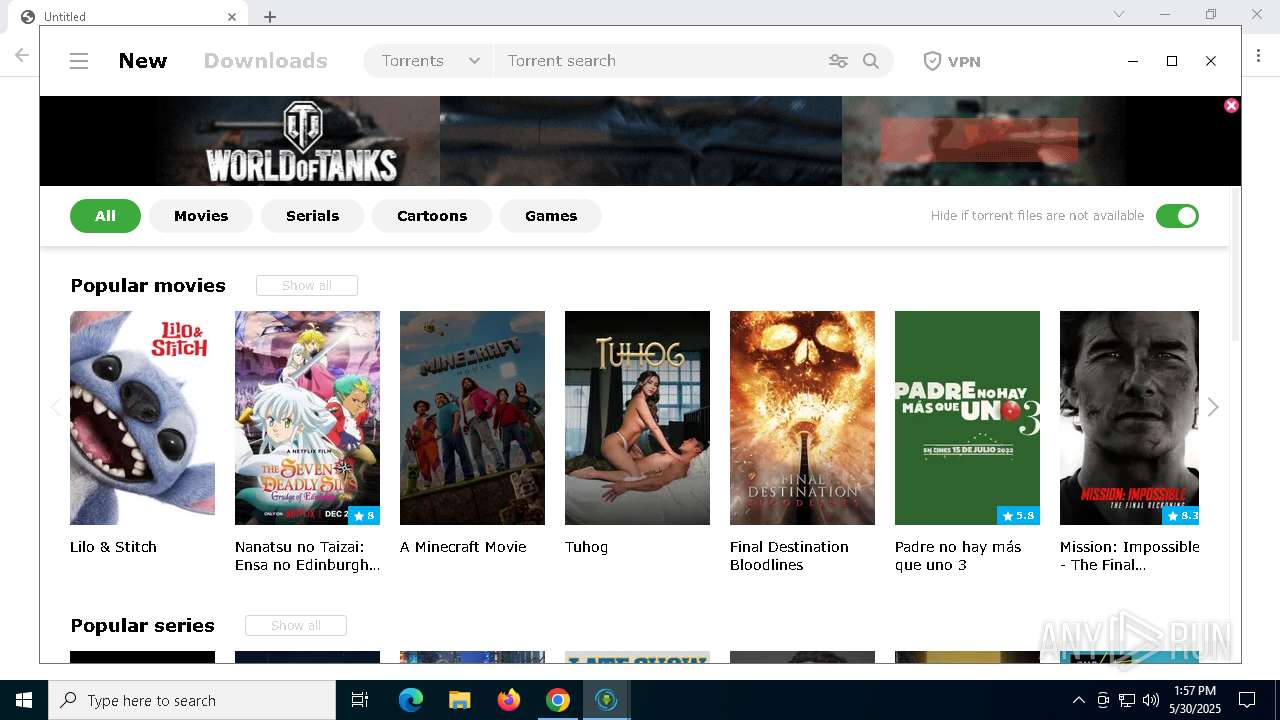Click the VPN label
This screenshot has width=1280, height=720.
(x=964, y=61)
